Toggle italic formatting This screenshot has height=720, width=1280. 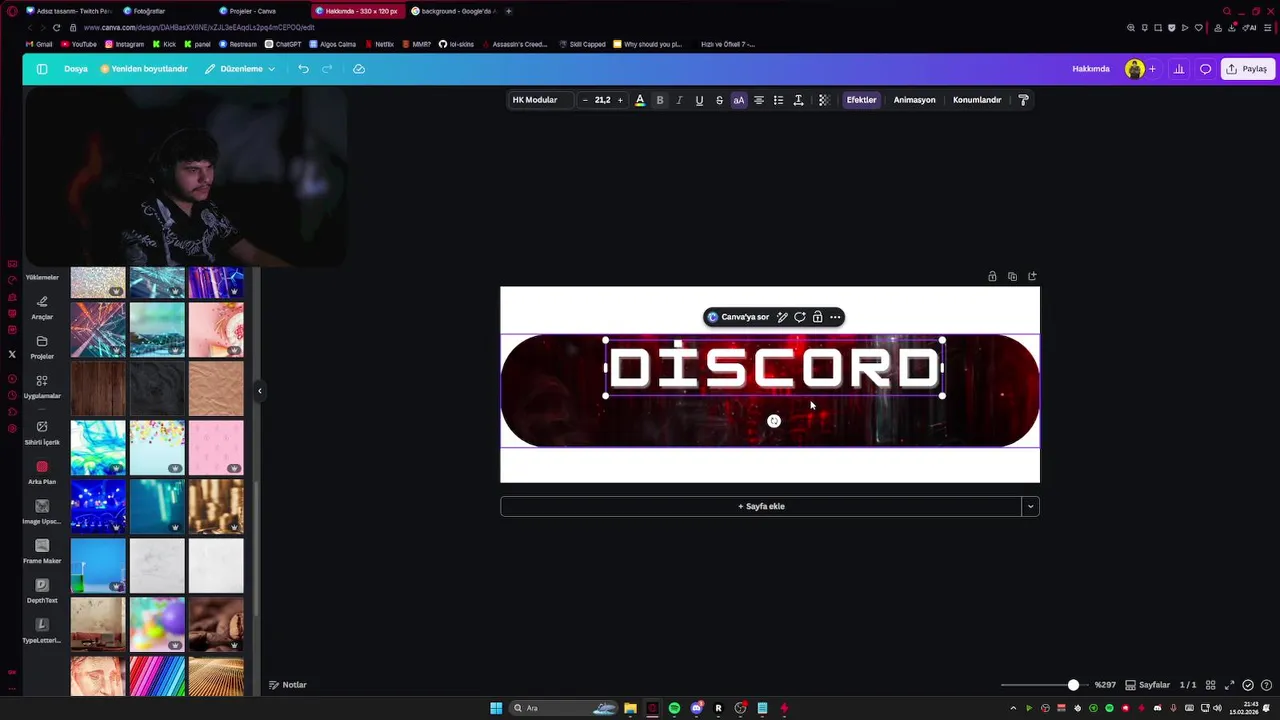[679, 100]
